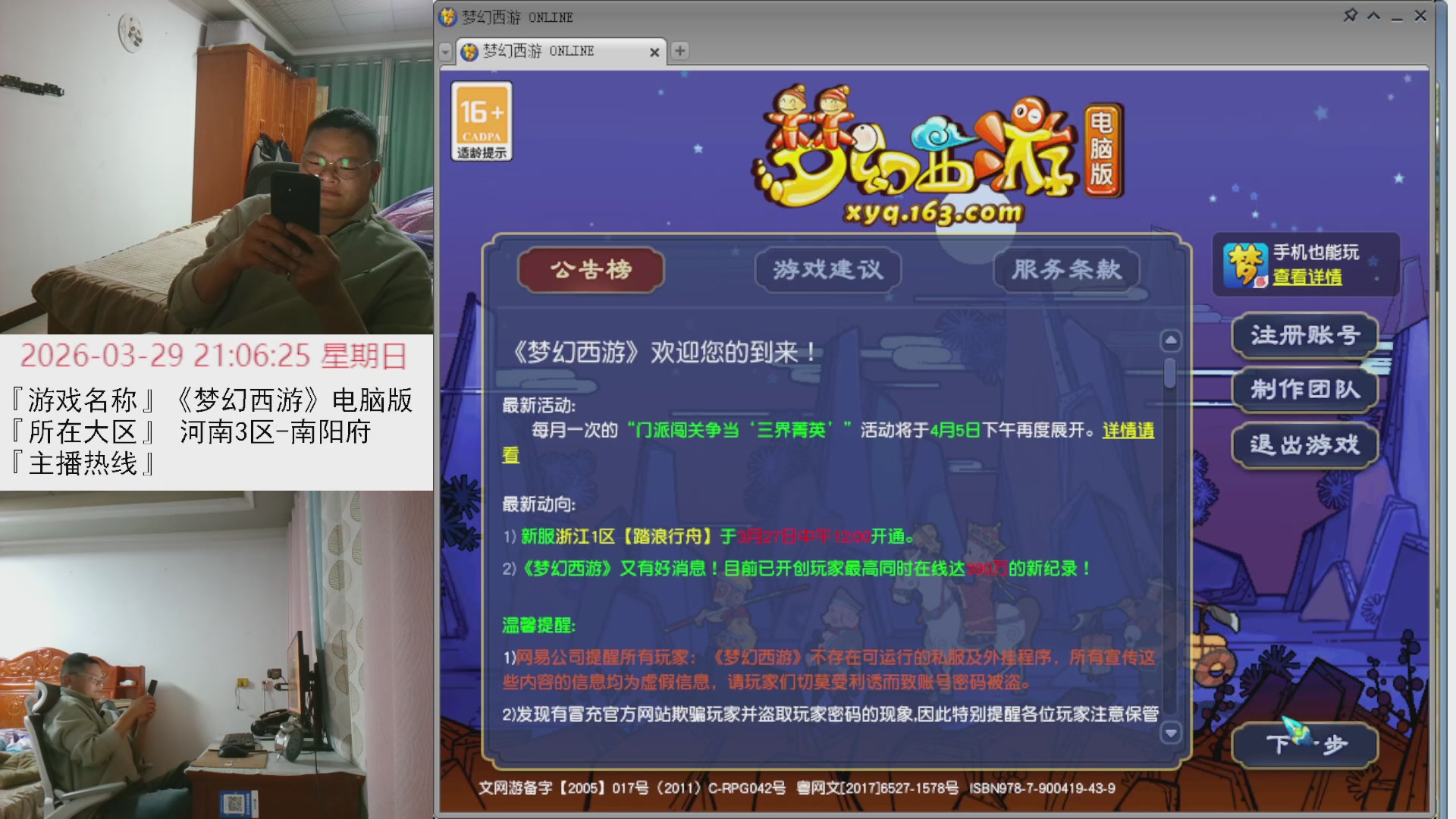Viewport: 1456px width, 819px height.
Task: Switch to the 游戏建议 tab
Action: point(828,269)
